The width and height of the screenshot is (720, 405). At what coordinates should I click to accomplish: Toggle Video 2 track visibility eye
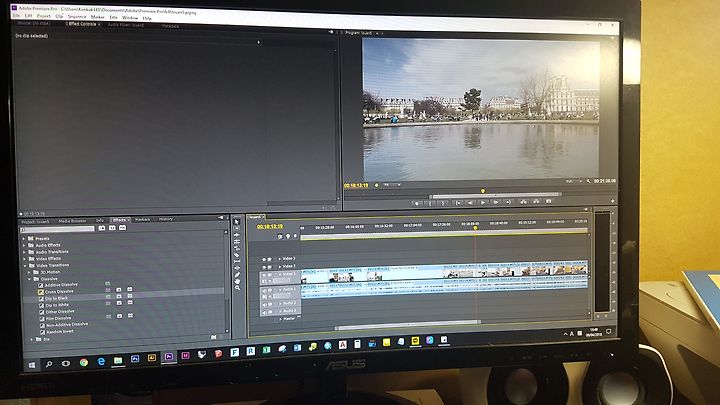pyautogui.click(x=264, y=267)
